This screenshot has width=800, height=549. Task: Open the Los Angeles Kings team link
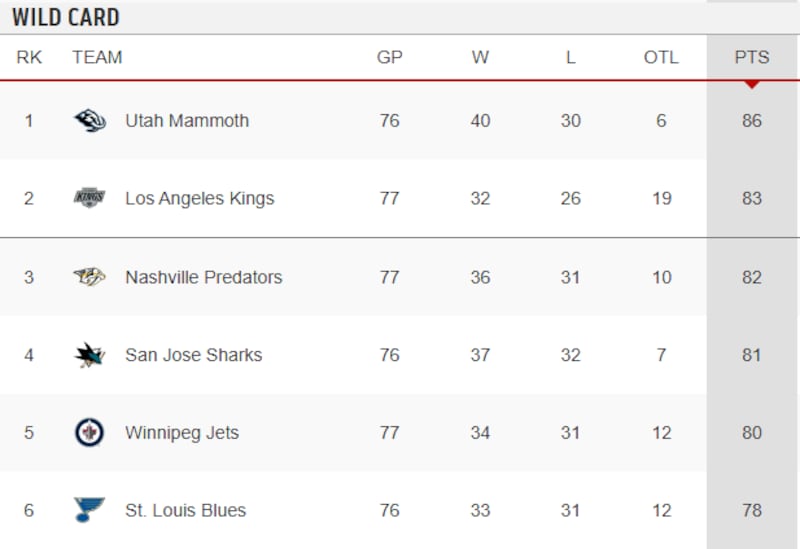199,198
